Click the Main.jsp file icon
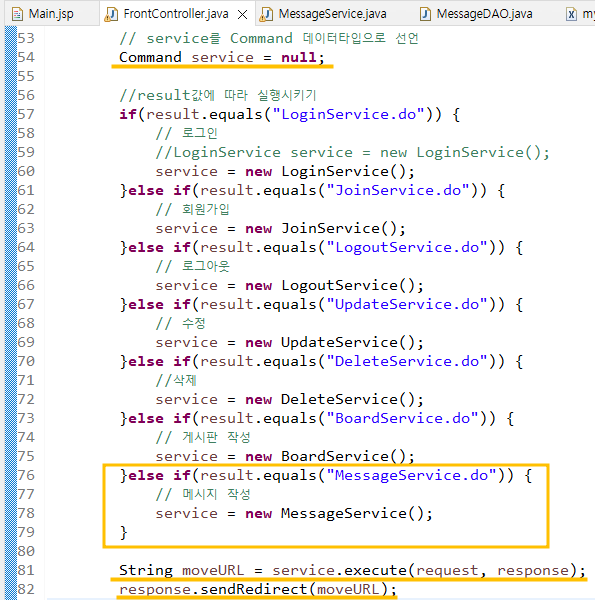 (x=17, y=14)
